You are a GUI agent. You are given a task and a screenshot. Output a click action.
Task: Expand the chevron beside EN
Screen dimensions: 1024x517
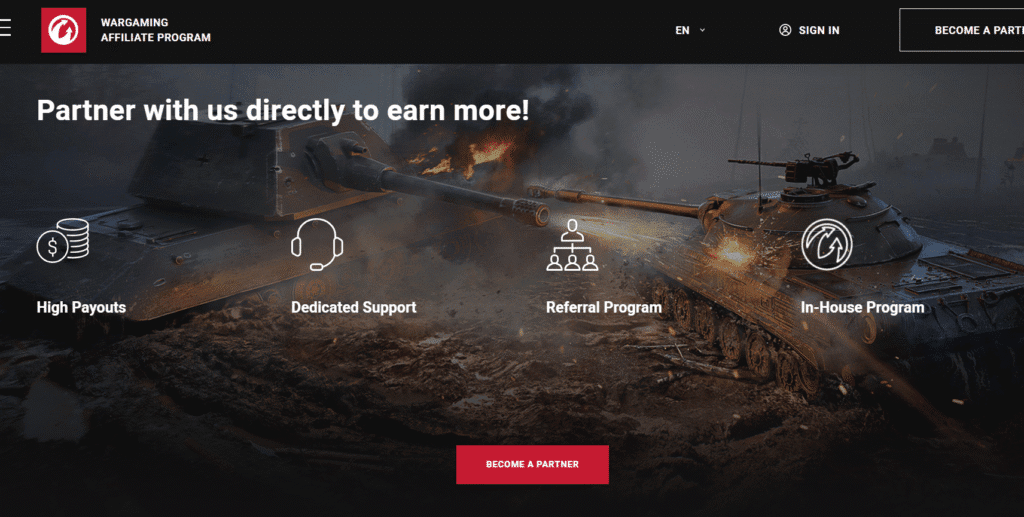[702, 30]
